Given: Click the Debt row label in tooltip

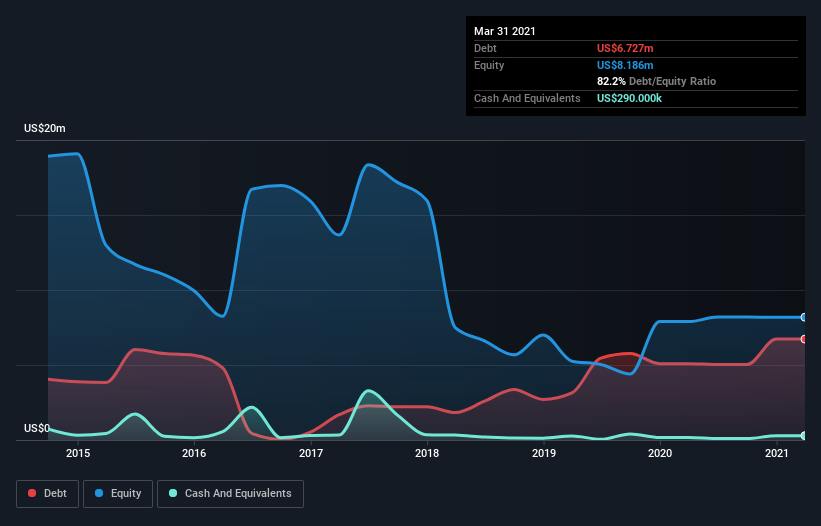Looking at the screenshot, I should tap(485, 48).
